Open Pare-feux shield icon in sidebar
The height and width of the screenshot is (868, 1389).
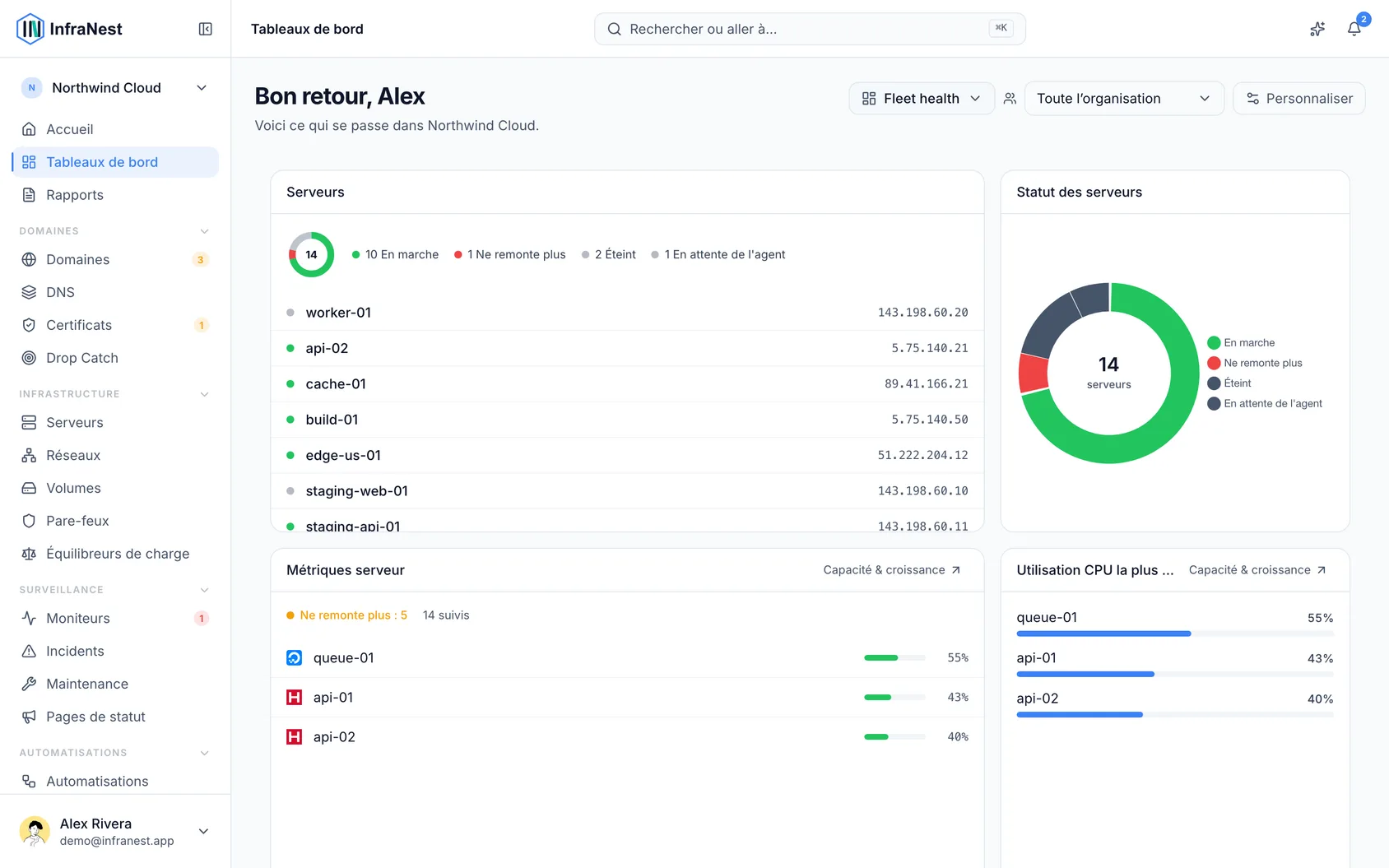tap(29, 521)
